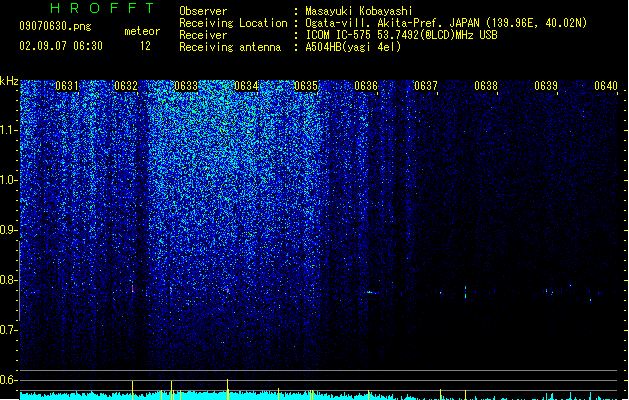Click the 0632 time marker

126,86
